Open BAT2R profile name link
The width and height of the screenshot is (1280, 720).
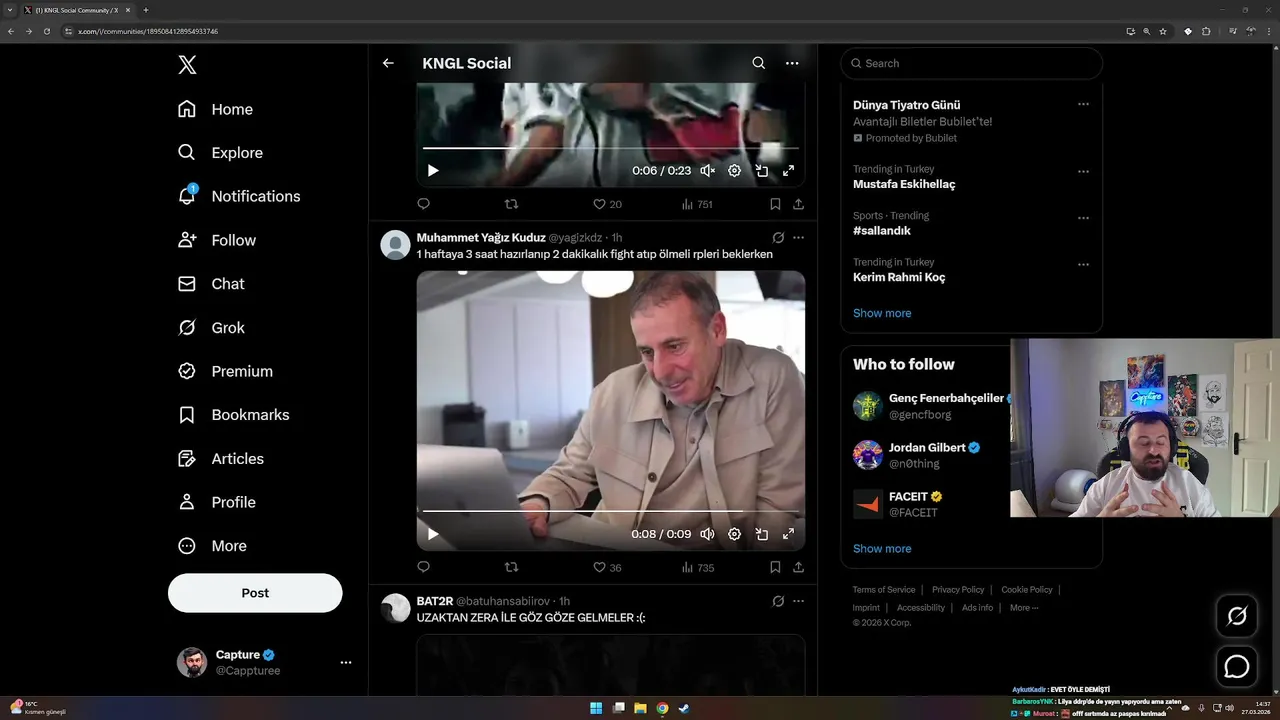pos(435,601)
